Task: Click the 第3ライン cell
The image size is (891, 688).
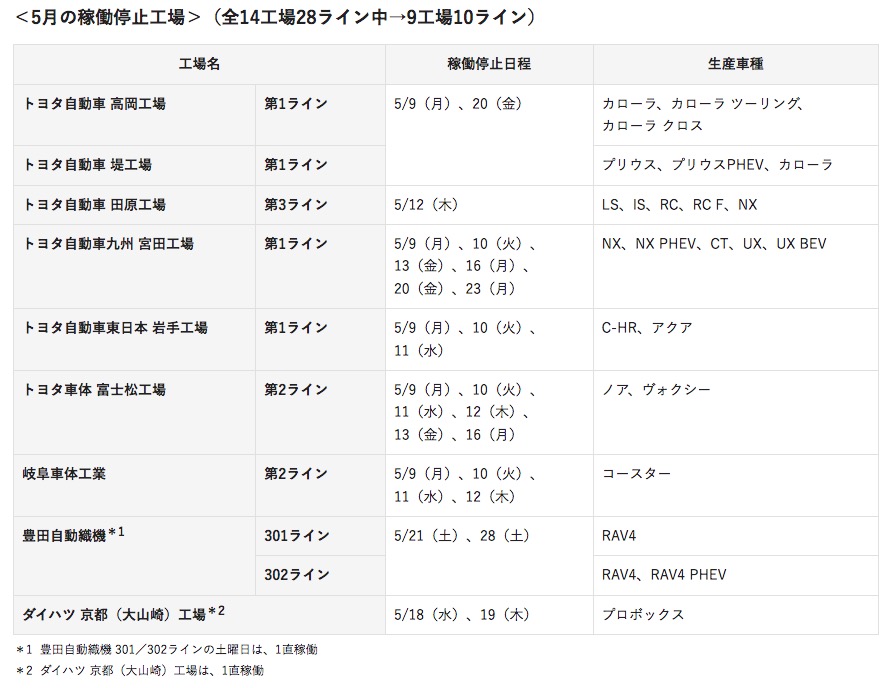Action: [x=320, y=205]
